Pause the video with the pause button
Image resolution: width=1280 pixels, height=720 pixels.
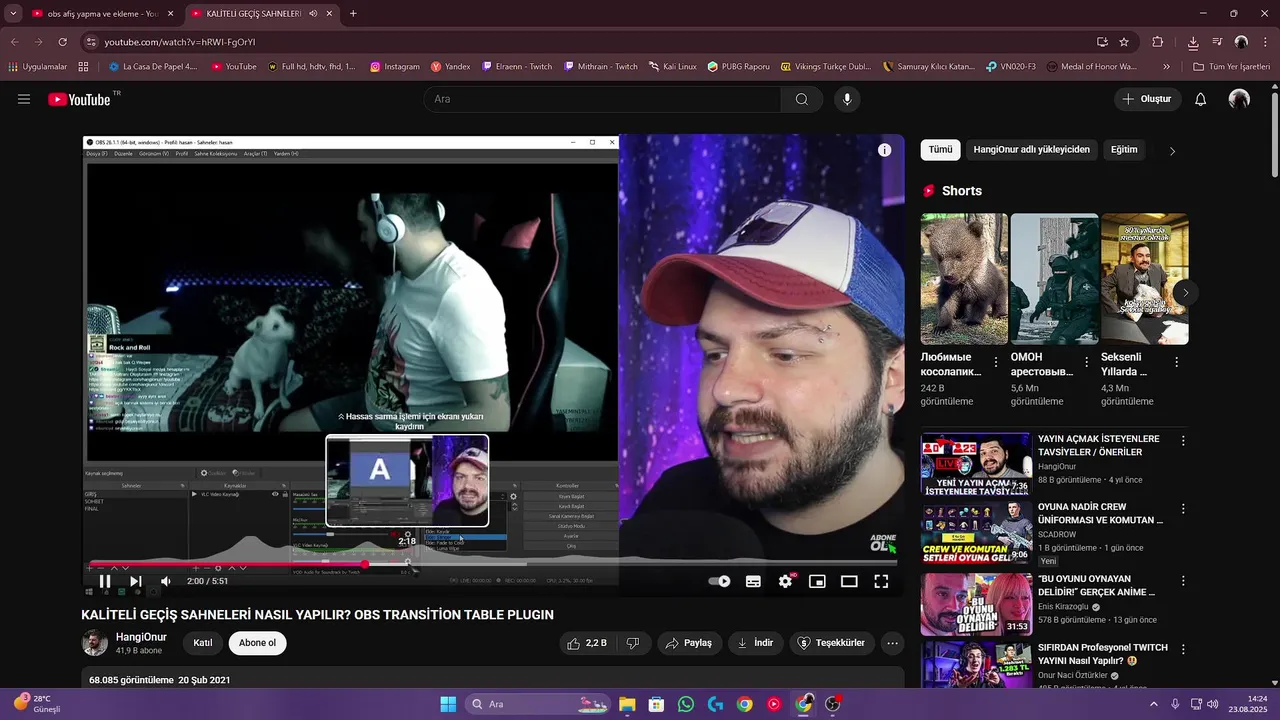104,581
